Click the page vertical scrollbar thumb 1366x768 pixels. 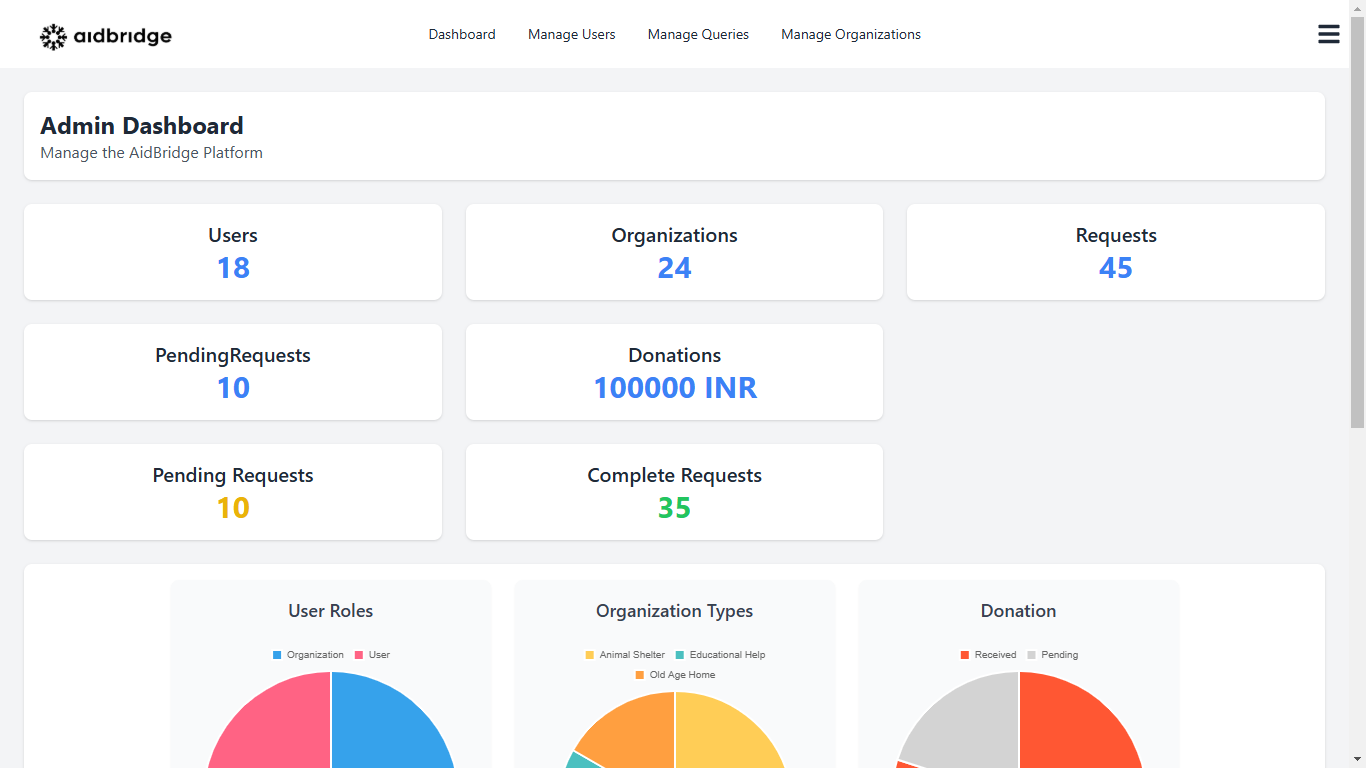tap(1357, 220)
